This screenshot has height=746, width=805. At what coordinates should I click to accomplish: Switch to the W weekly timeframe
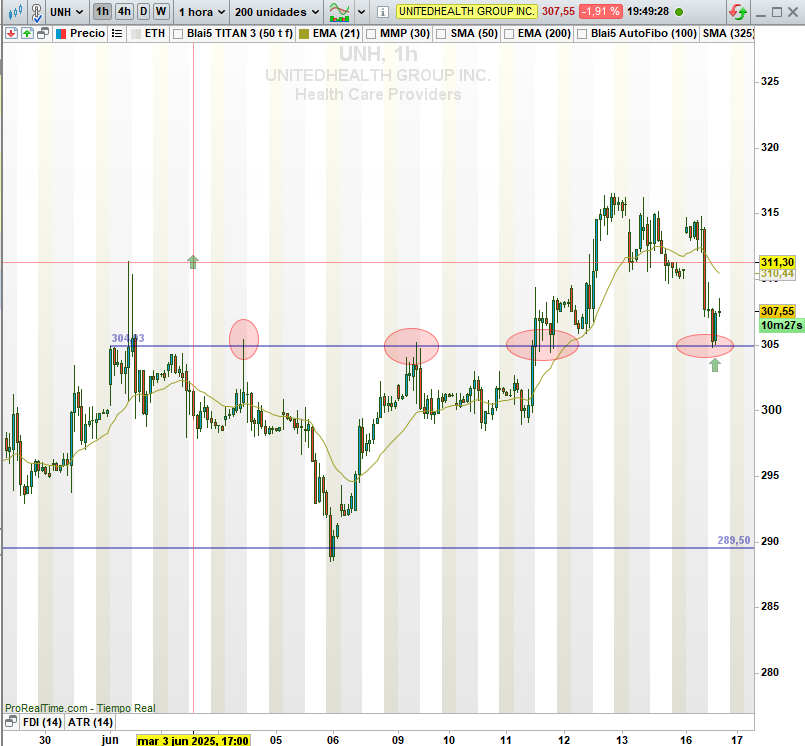pos(161,11)
